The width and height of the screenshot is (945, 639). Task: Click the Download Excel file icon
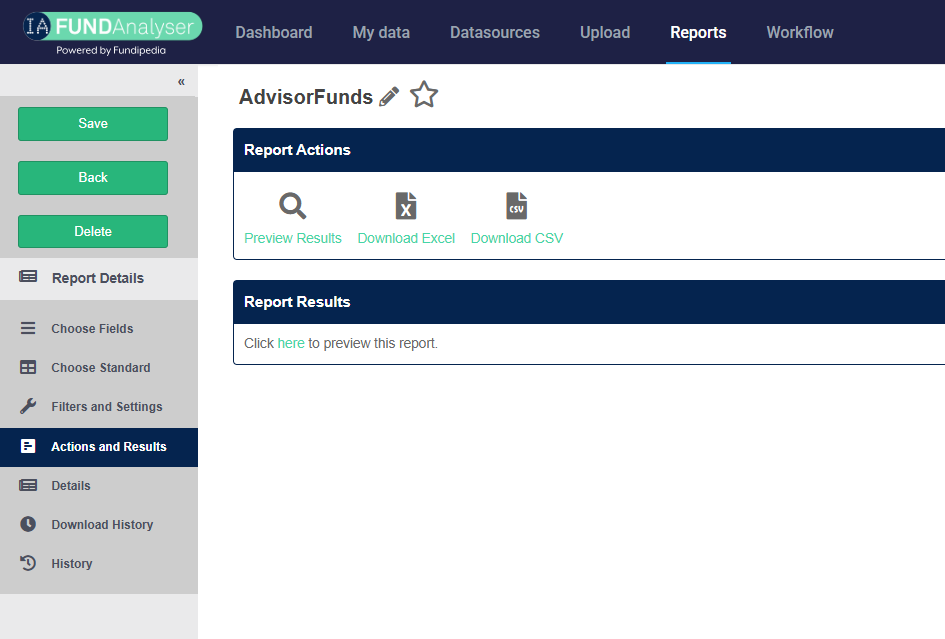406,206
